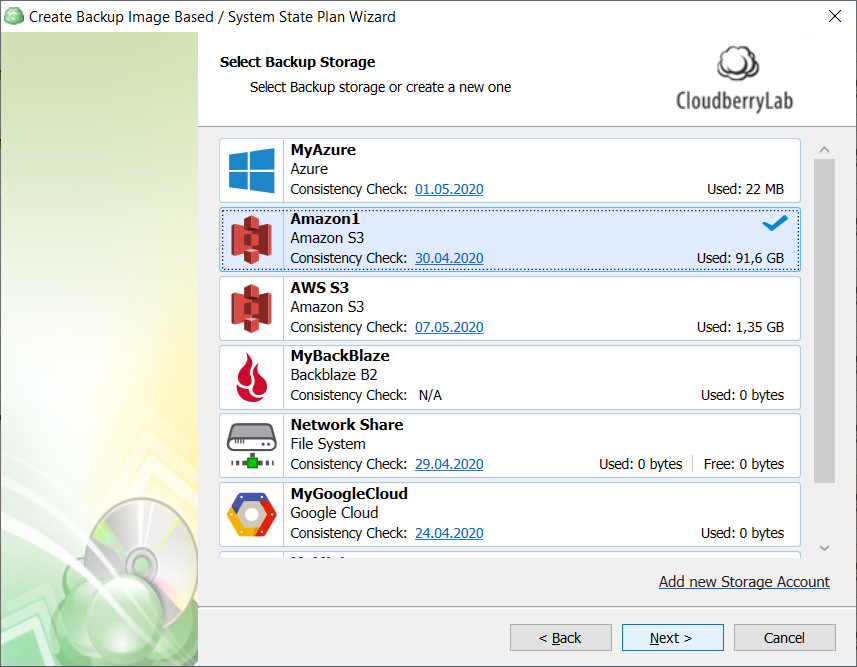Select the MyGoogleCloud storage name
This screenshot has height=667, width=857.
coord(349,494)
